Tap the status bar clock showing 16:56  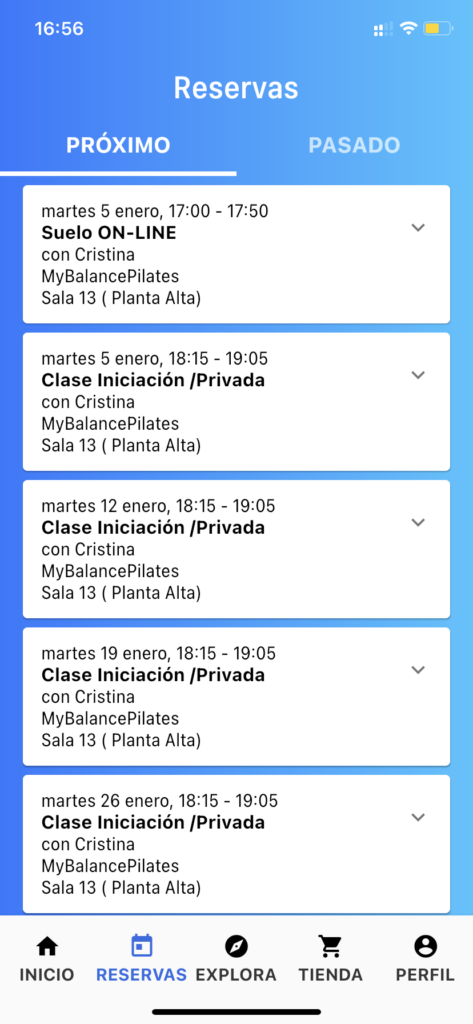59,29
